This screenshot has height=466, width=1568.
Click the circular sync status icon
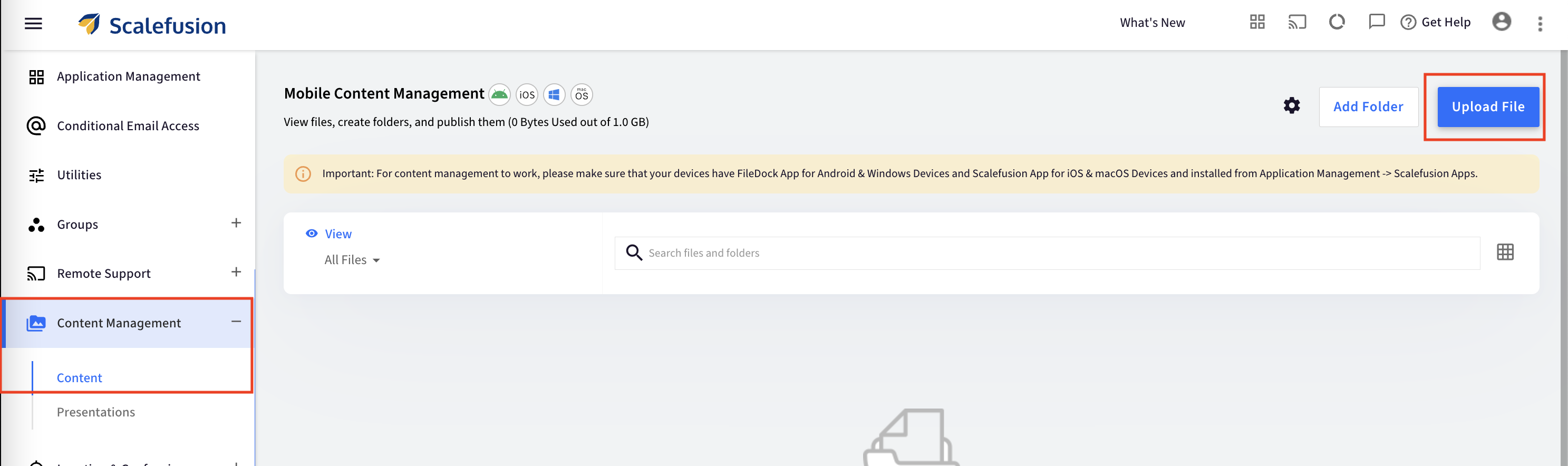(x=1337, y=22)
